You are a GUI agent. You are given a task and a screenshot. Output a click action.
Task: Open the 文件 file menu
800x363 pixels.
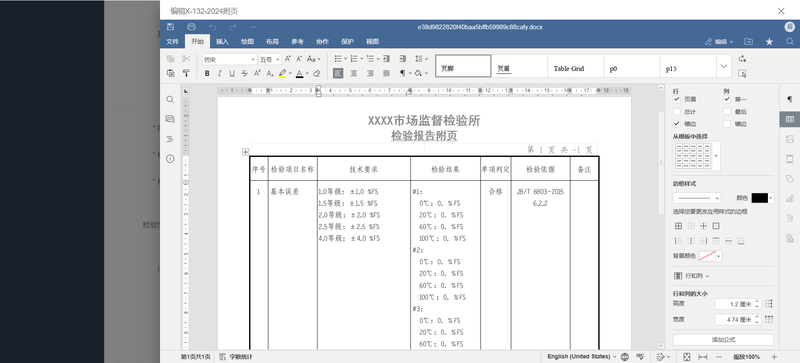(x=172, y=42)
